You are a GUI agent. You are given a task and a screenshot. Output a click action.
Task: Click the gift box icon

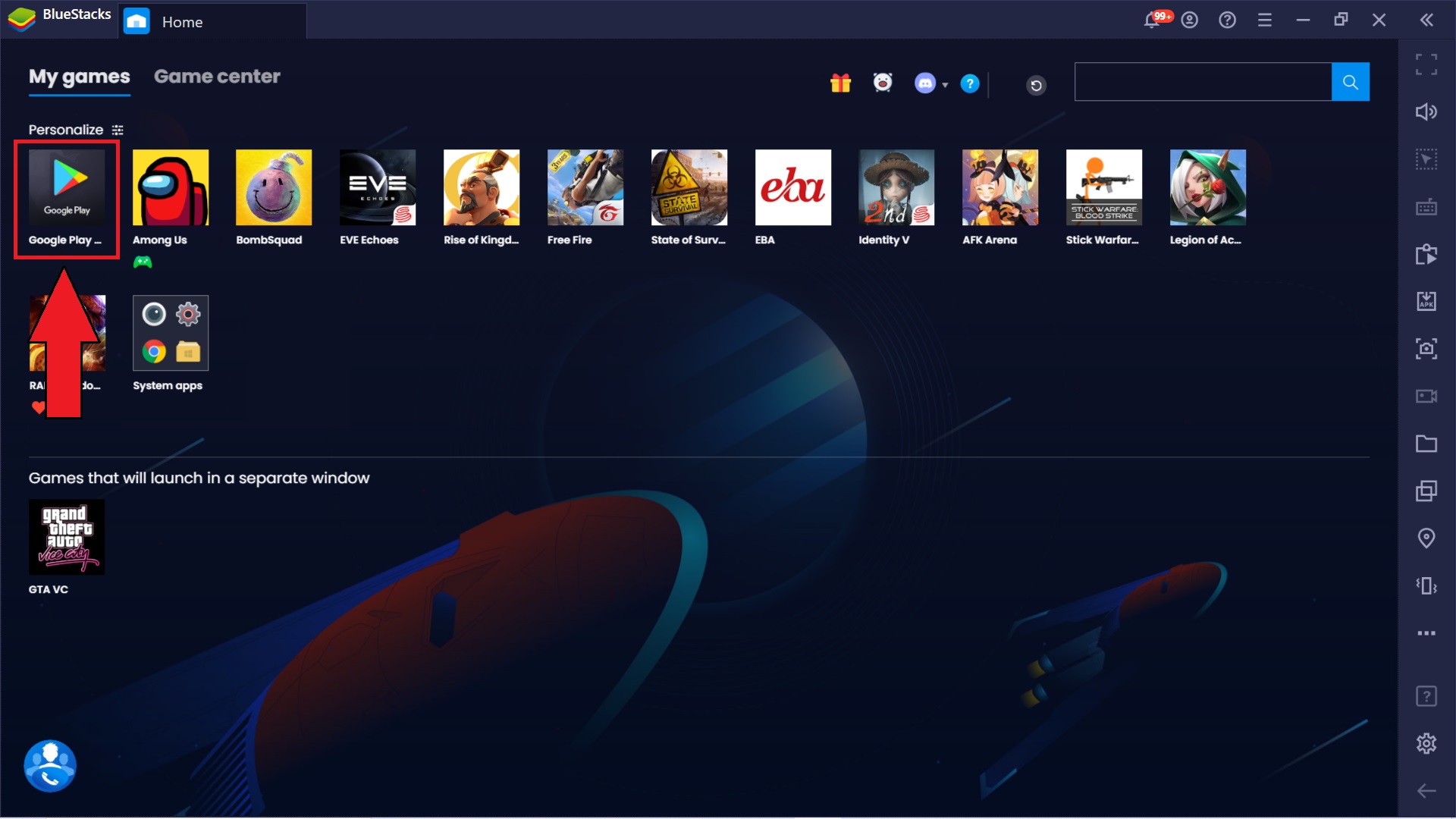pyautogui.click(x=839, y=82)
